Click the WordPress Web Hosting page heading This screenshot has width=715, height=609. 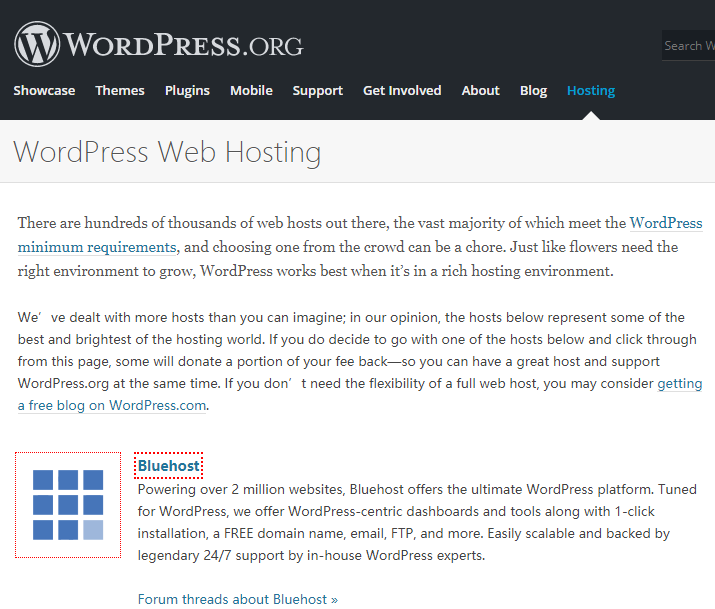[167, 152]
